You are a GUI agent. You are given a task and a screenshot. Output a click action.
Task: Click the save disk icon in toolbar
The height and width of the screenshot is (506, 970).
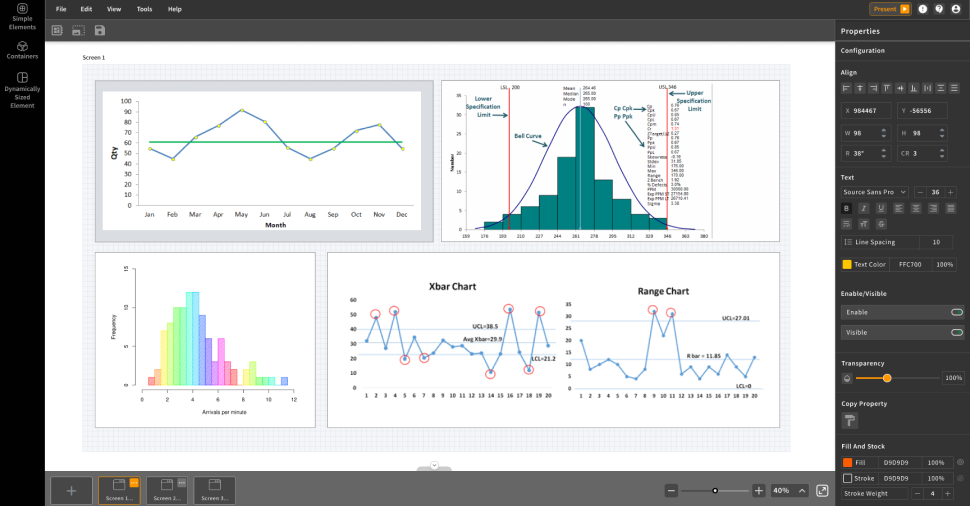click(x=99, y=31)
